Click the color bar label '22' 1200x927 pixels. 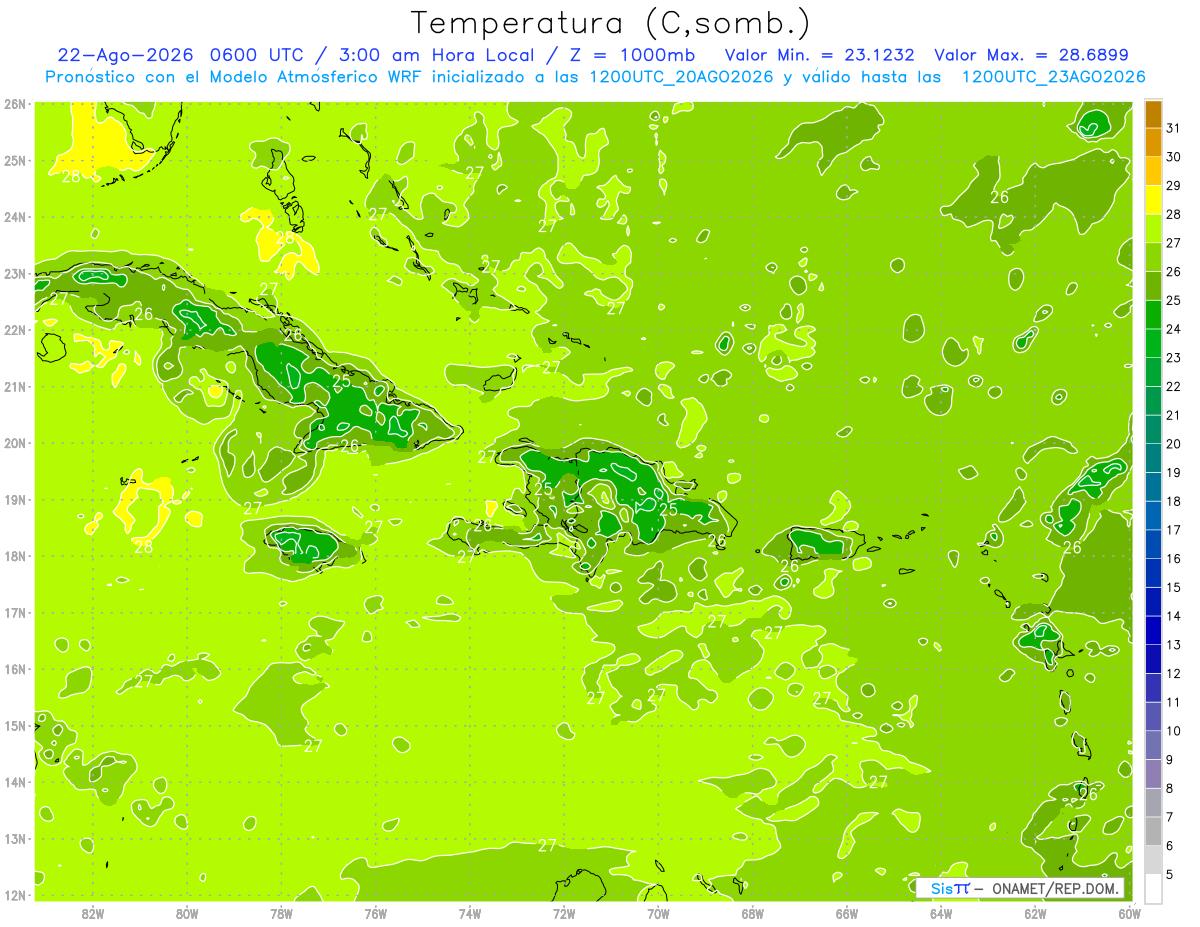coord(1173,387)
